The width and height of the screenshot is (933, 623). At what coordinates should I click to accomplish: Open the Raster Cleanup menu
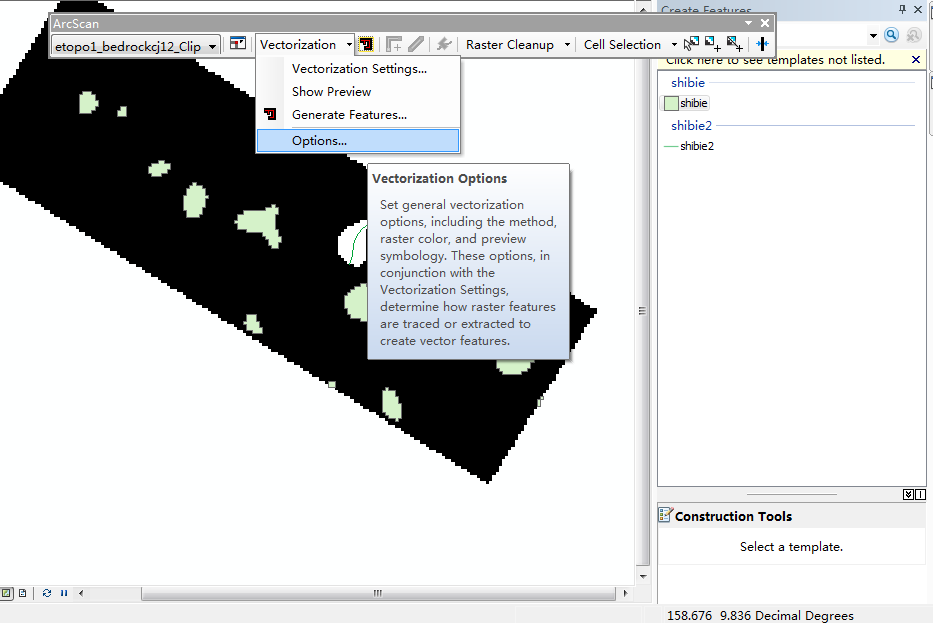(x=518, y=45)
